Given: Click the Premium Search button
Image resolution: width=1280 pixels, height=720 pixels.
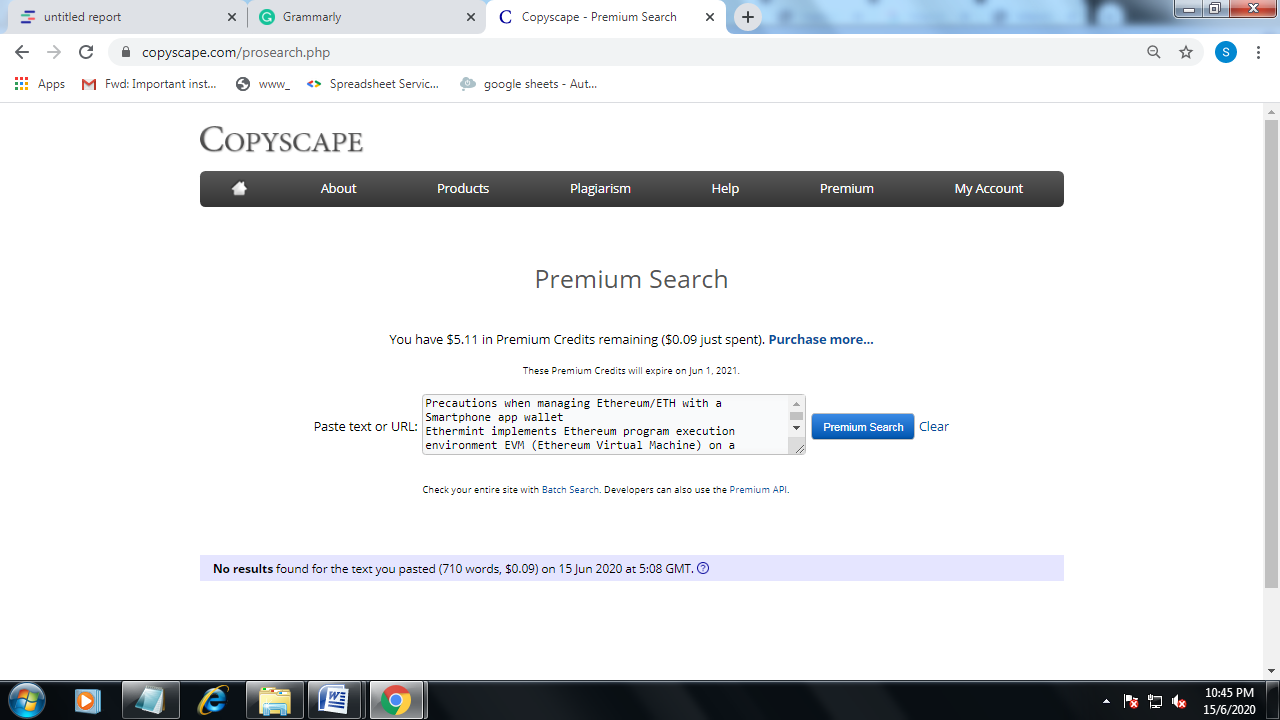Looking at the screenshot, I should point(863,427).
